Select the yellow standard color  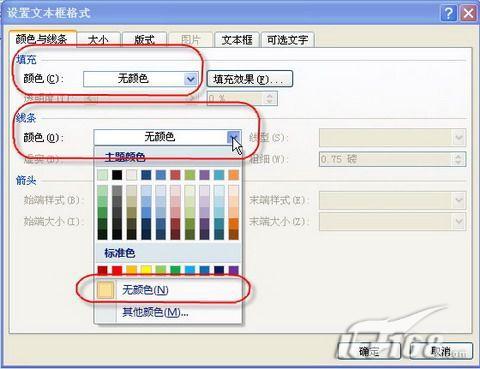[x=146, y=270]
